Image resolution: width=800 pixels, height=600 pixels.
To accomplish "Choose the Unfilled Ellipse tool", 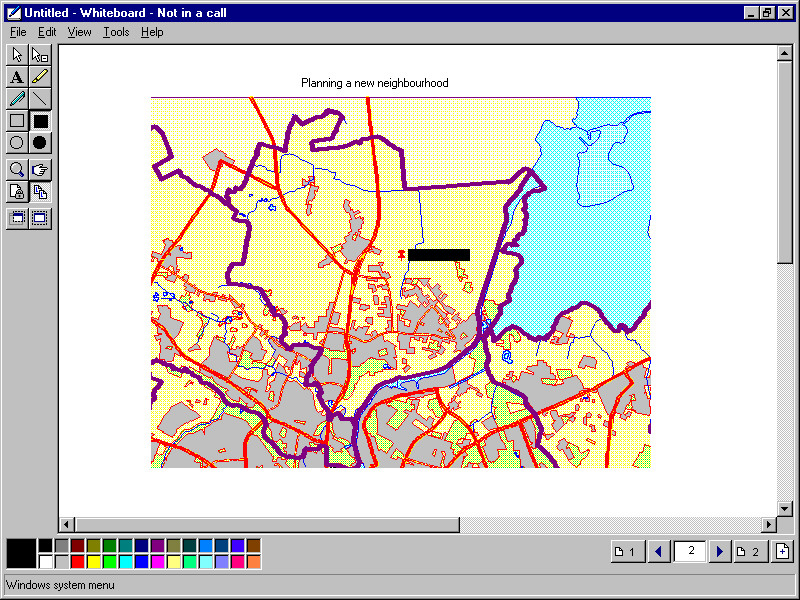I will coord(17,143).
